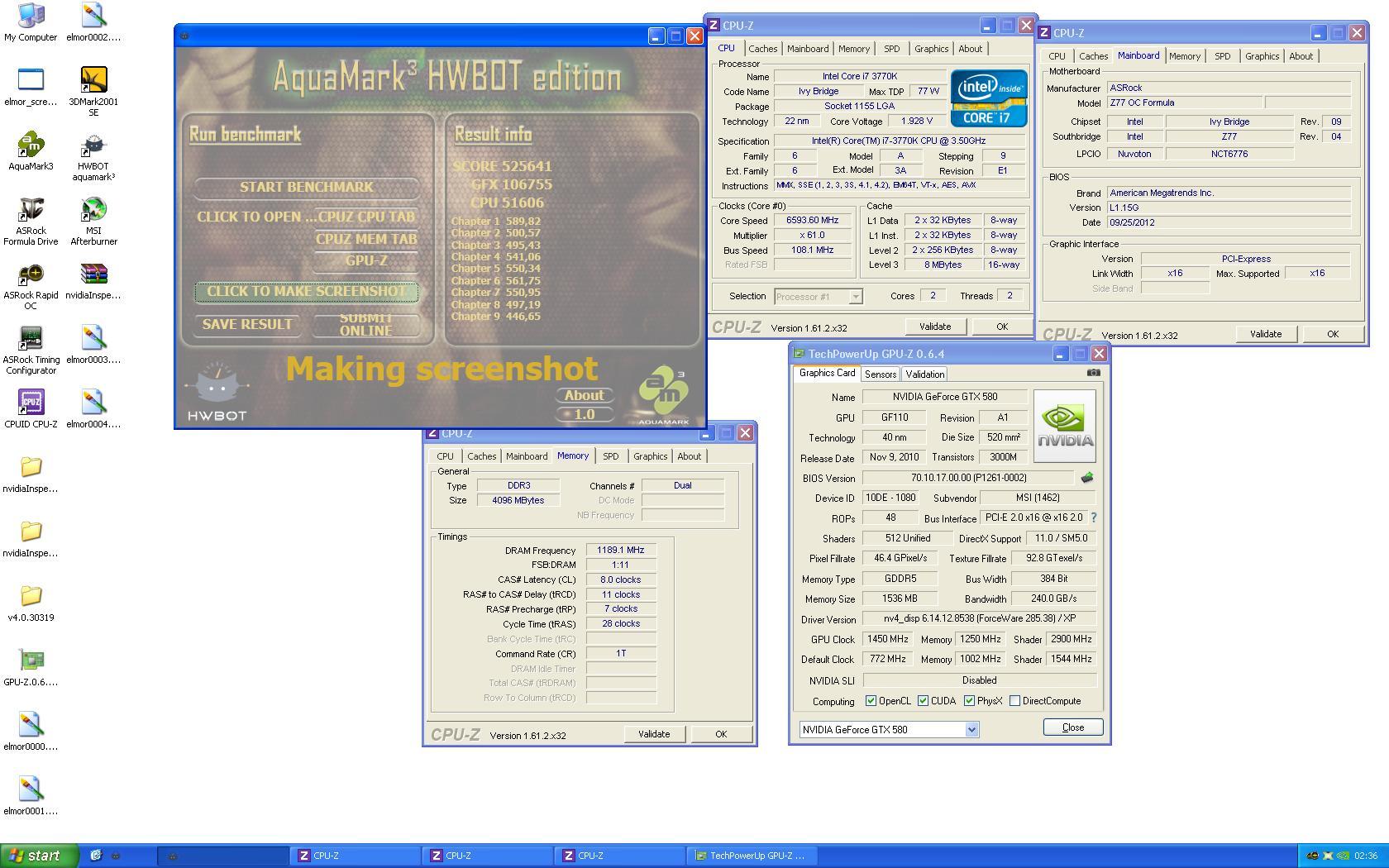Open My Computer desktop icon
Screen dimensions: 1389x868
click(31, 22)
